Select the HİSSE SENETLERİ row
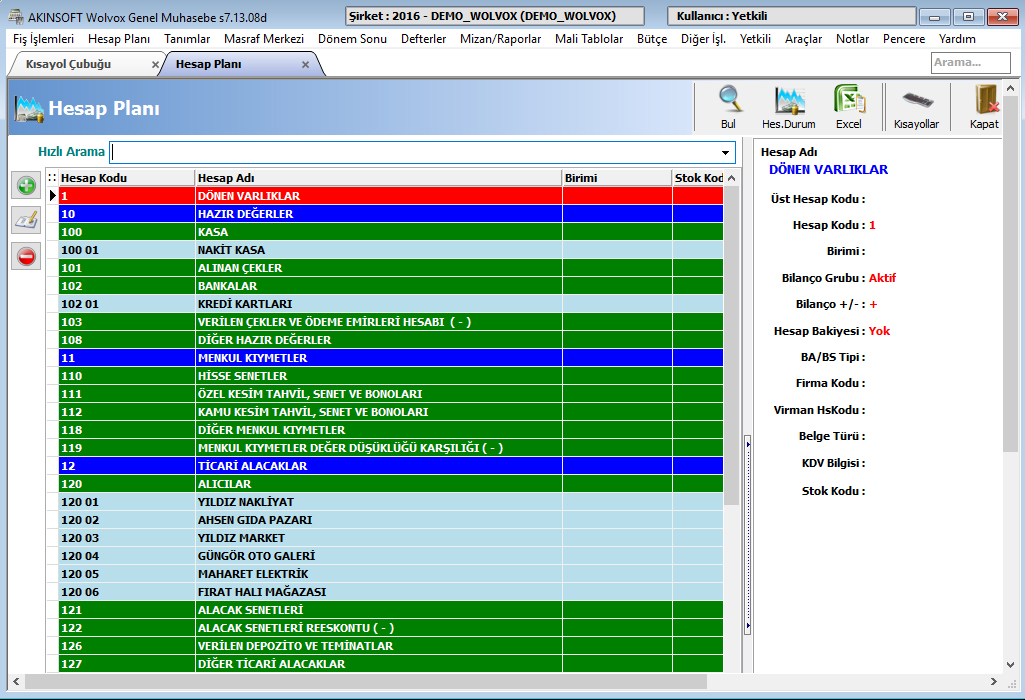Screen dimensions: 1025x700 [391, 376]
